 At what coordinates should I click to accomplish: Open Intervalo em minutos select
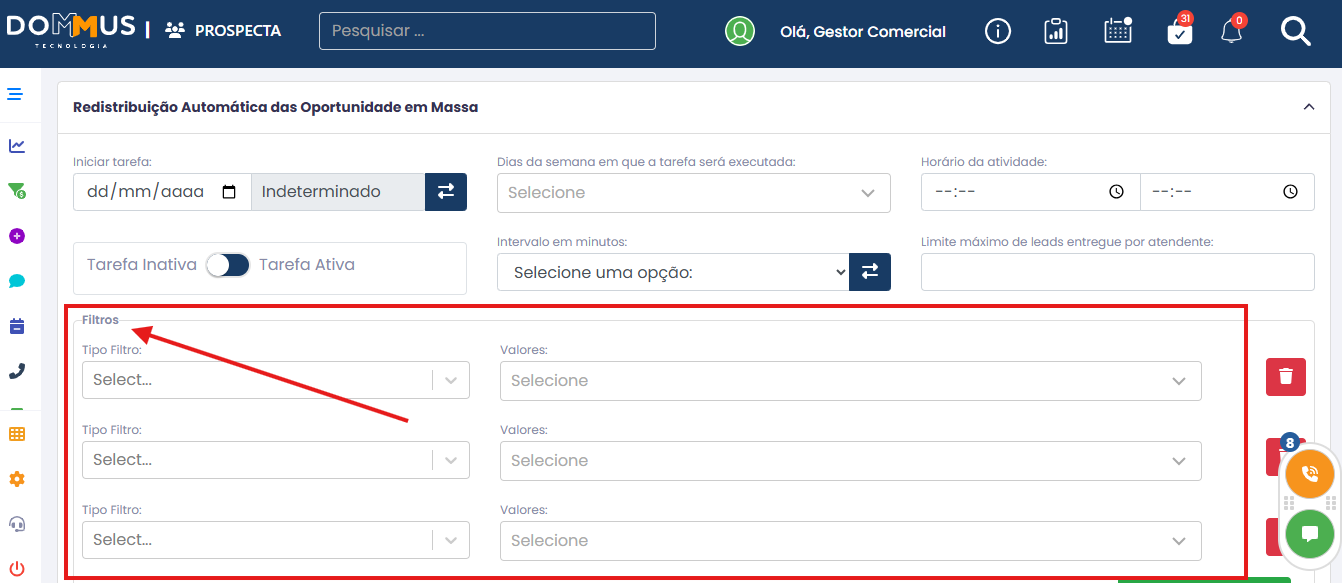(672, 272)
